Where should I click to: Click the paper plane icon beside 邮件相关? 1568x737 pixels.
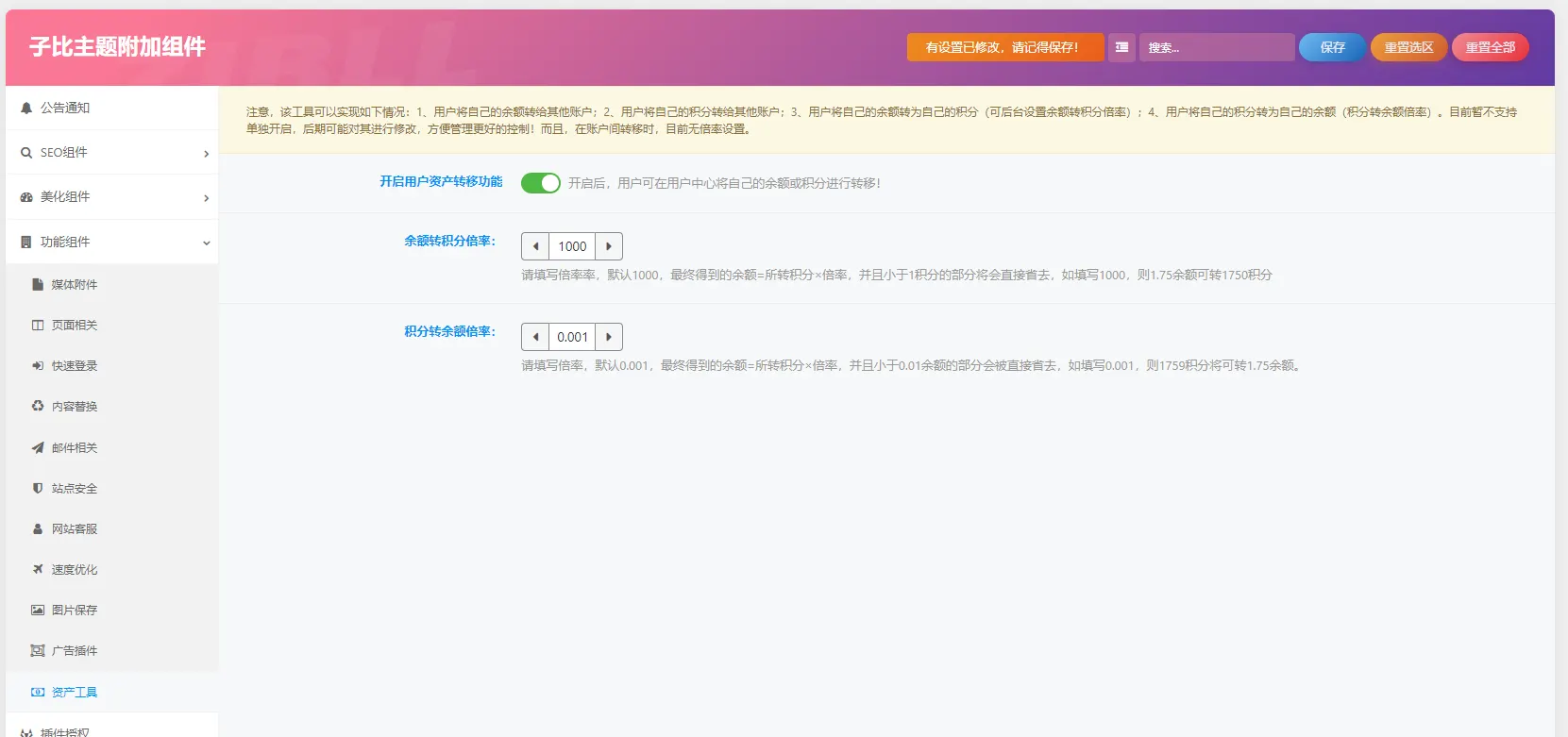pyautogui.click(x=38, y=447)
